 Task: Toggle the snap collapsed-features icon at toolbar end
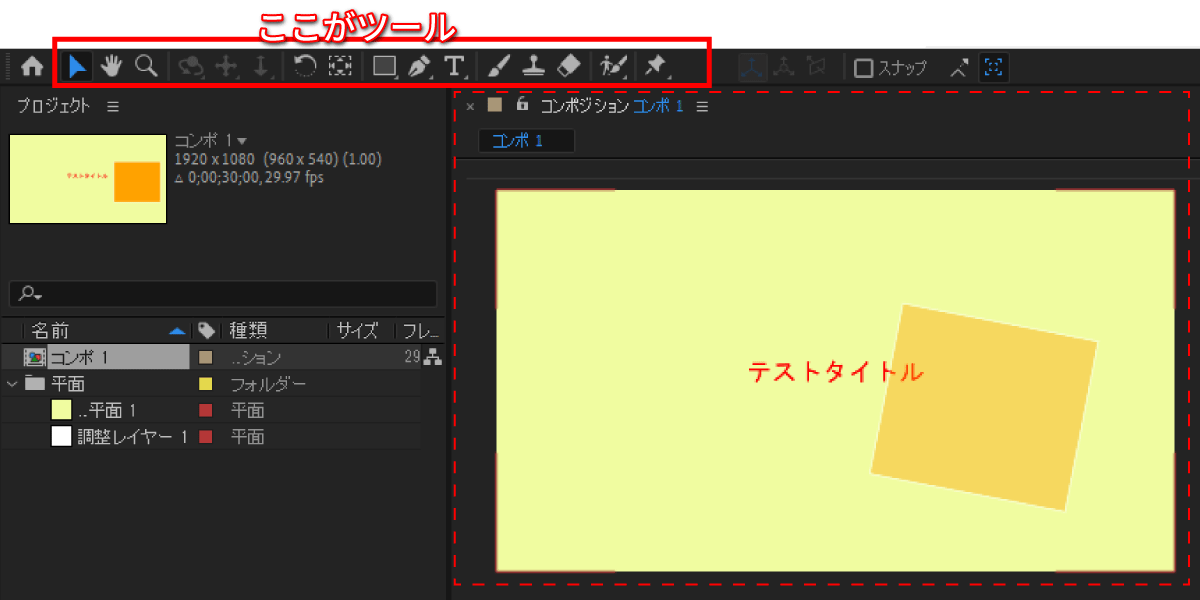(994, 67)
